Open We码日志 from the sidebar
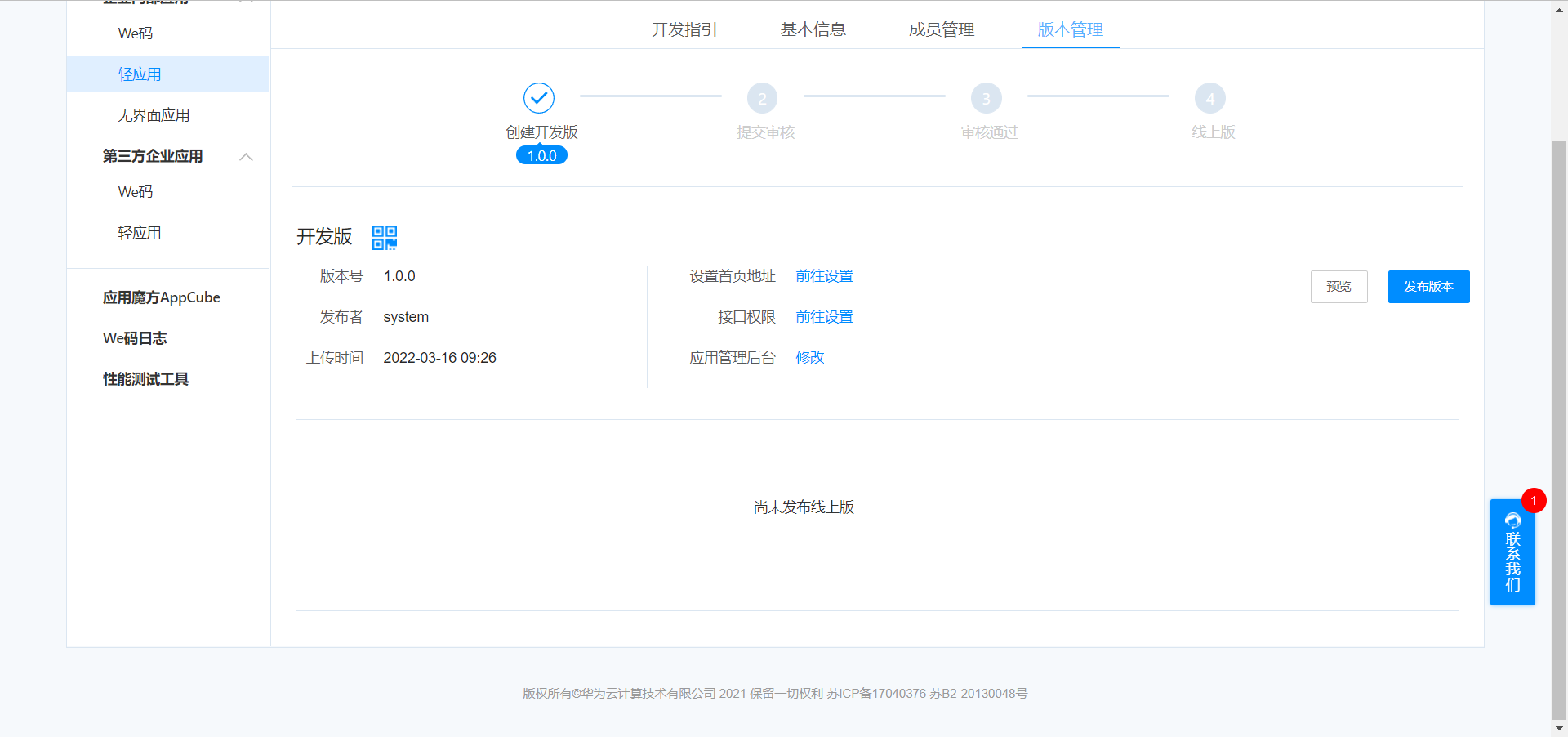Image resolution: width=1568 pixels, height=737 pixels. pyautogui.click(x=134, y=337)
